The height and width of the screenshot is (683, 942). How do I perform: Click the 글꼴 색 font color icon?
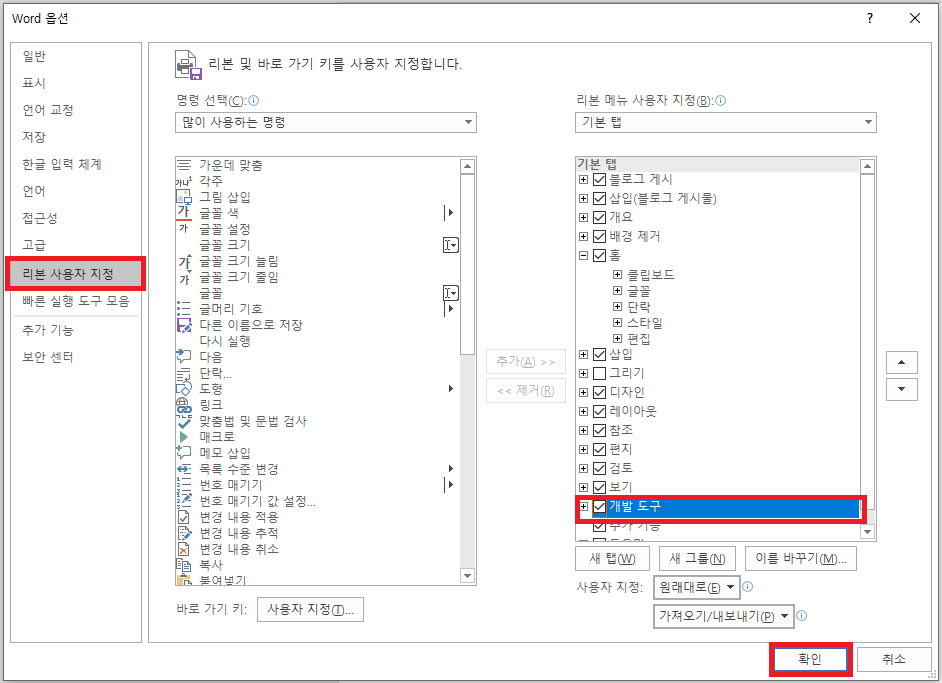pyautogui.click(x=184, y=213)
